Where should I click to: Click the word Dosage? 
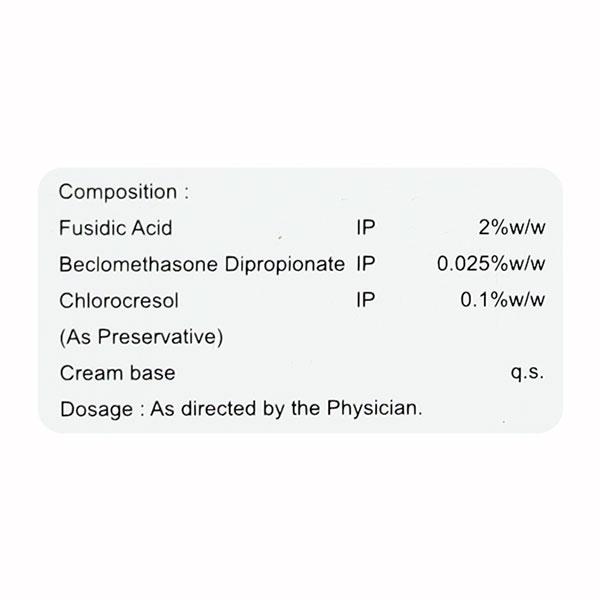point(96,409)
